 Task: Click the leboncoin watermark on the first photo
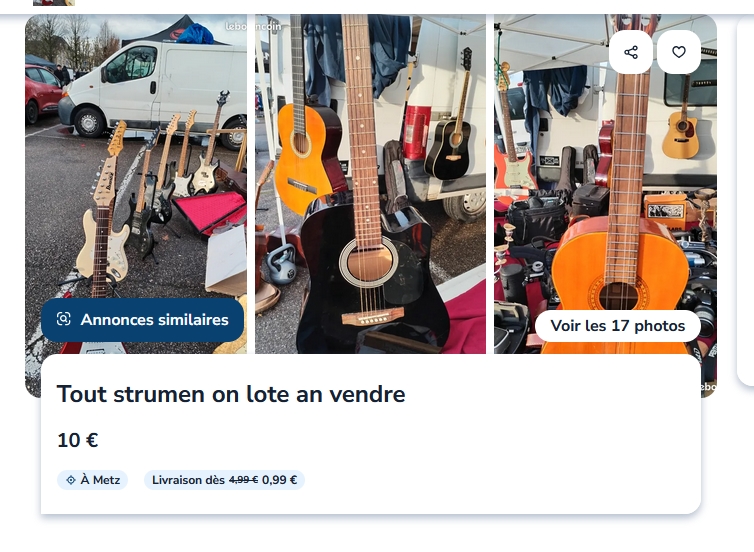[253, 26]
